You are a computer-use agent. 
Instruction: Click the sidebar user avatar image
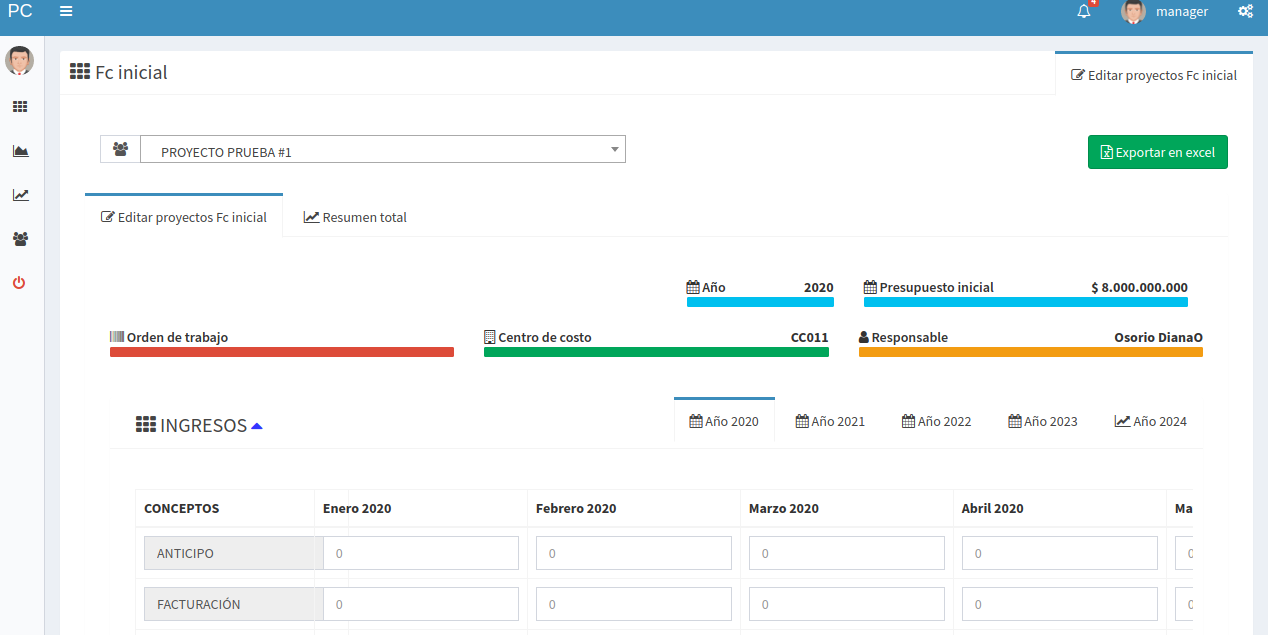19,61
